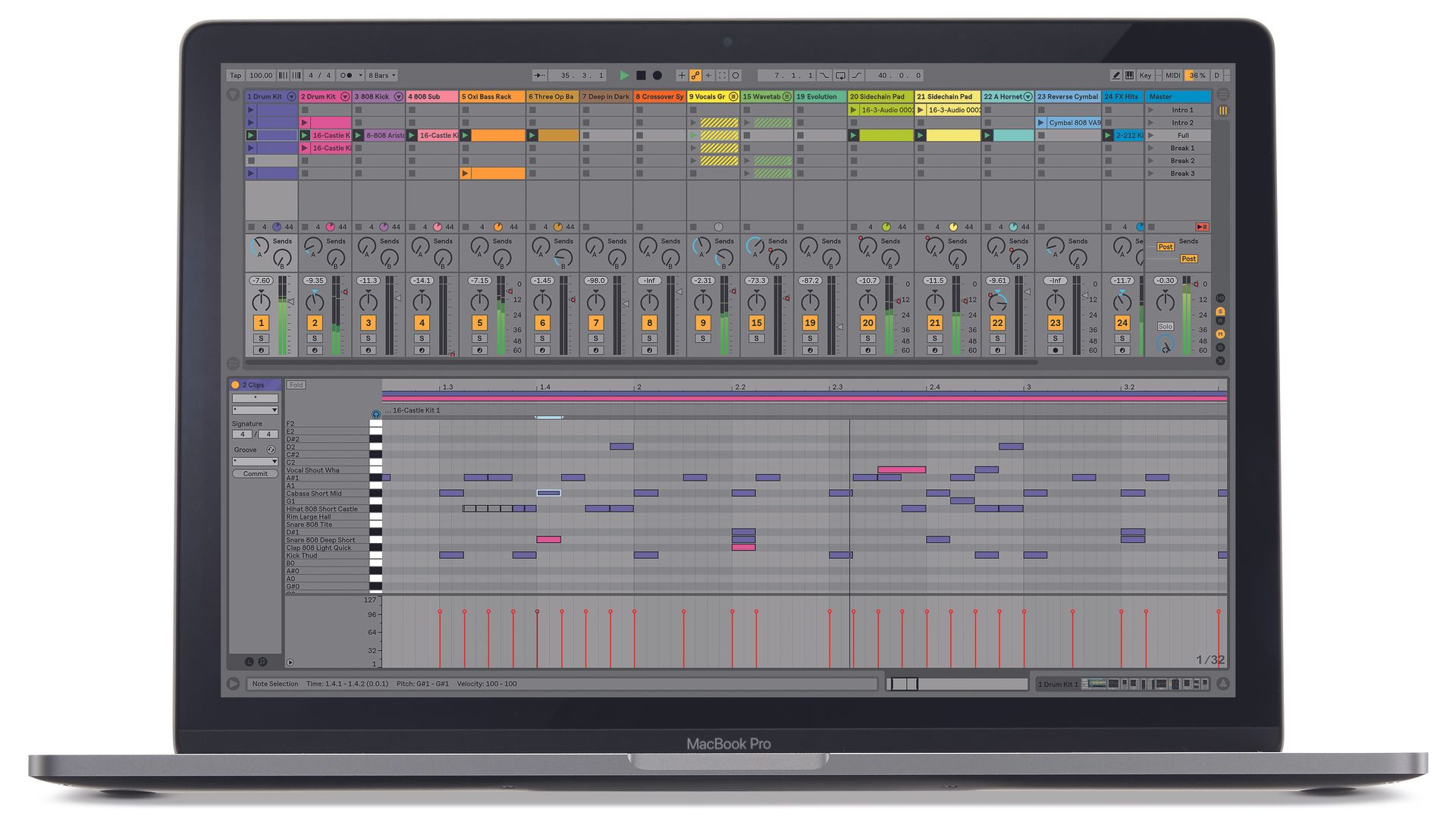Open the 8 Bars quantization dropdown

381,75
